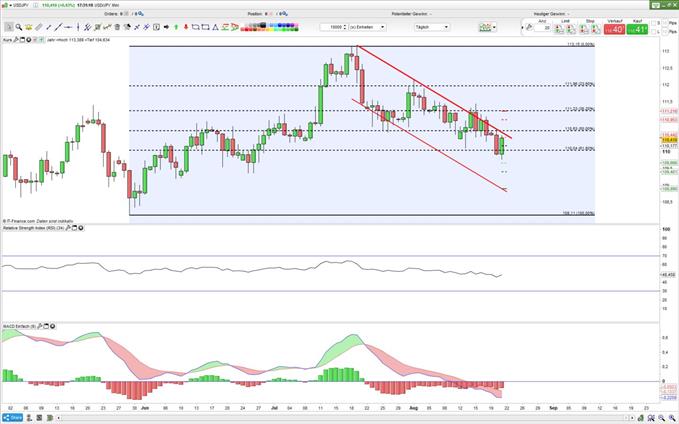Toggle the S checkbox in order panel
679x424 pixels.
pyautogui.click(x=653, y=23)
